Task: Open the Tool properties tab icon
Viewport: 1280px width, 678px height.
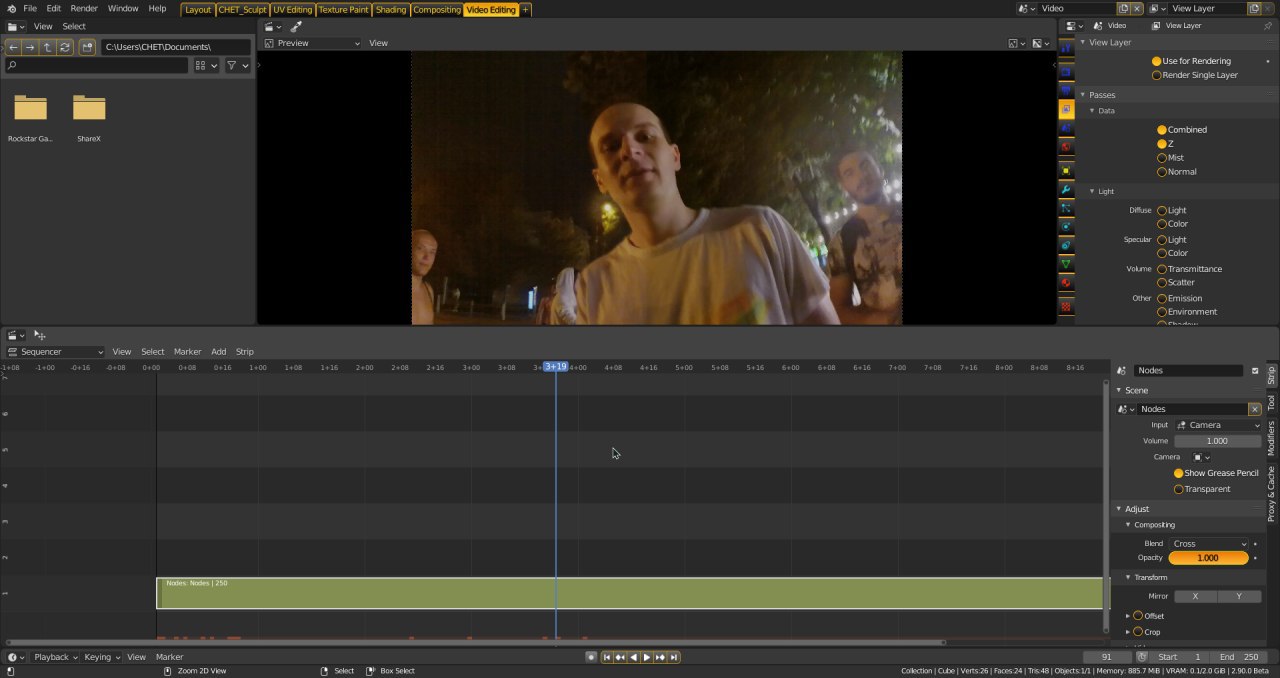Action: tap(1066, 47)
